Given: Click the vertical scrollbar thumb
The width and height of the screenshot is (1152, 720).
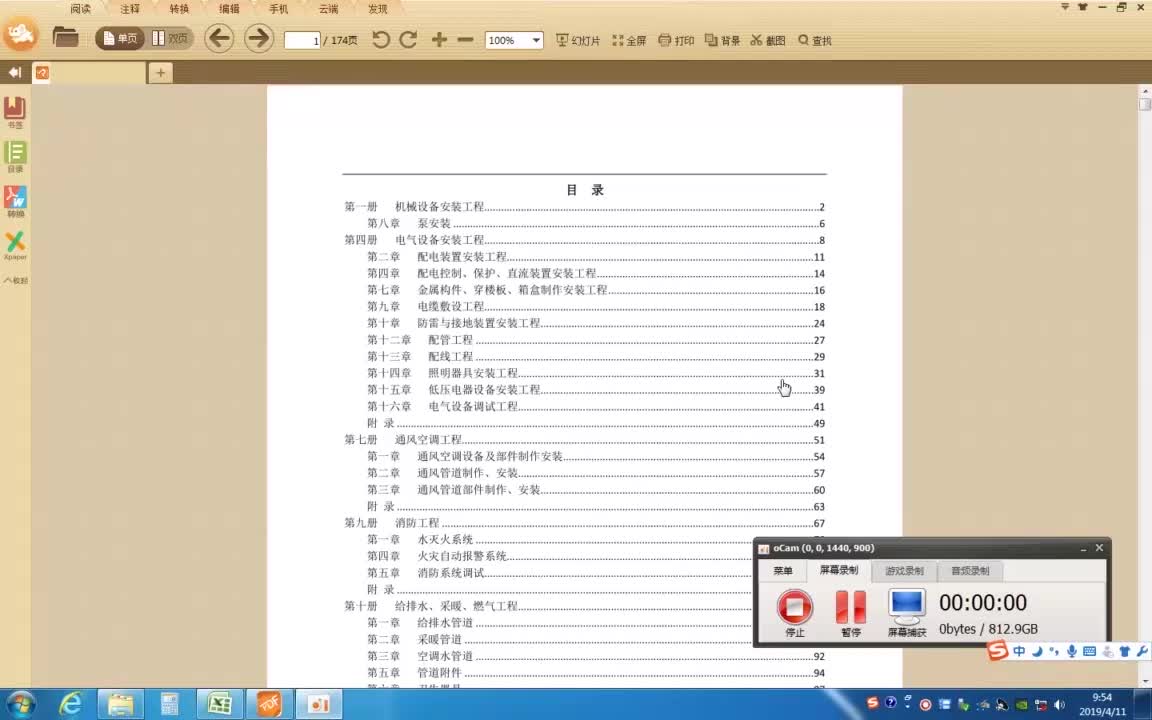Looking at the screenshot, I should click(1145, 104).
